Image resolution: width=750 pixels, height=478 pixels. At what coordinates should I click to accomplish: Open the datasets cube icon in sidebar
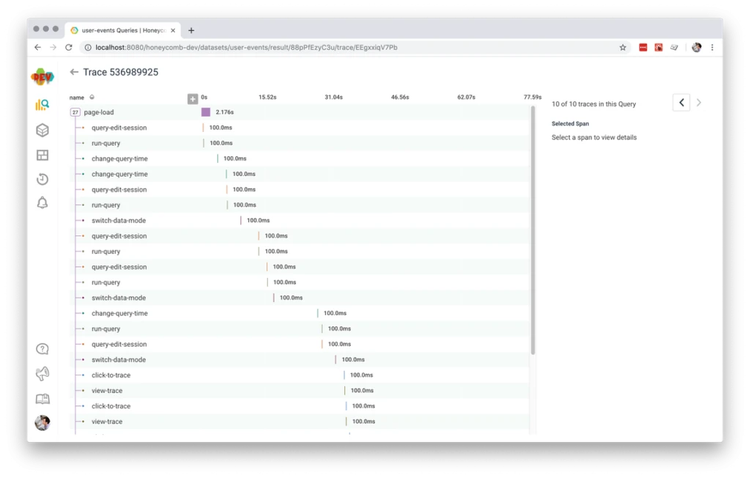pyautogui.click(x=42, y=130)
